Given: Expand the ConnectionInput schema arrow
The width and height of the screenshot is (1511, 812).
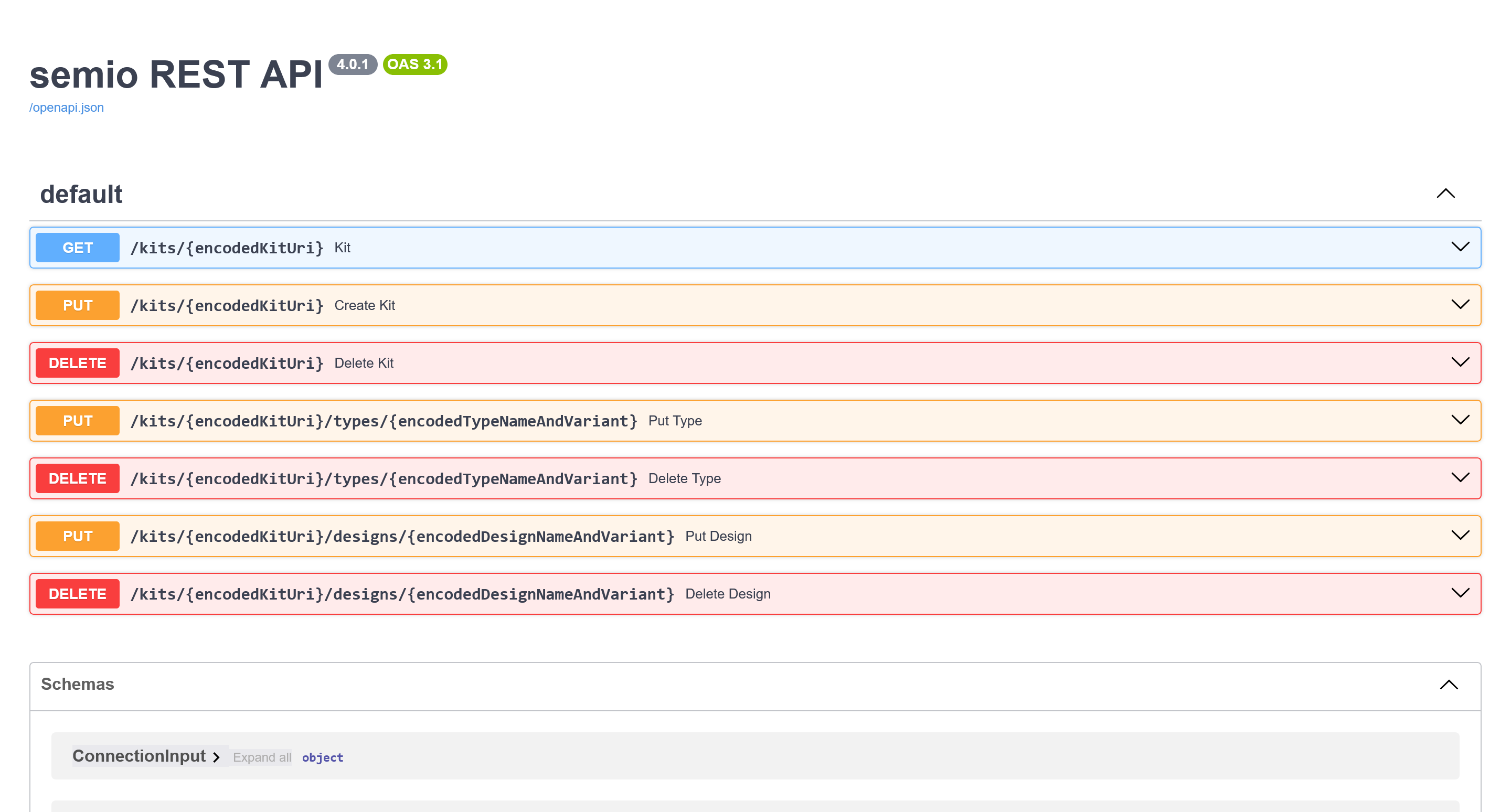Looking at the screenshot, I should [x=217, y=757].
